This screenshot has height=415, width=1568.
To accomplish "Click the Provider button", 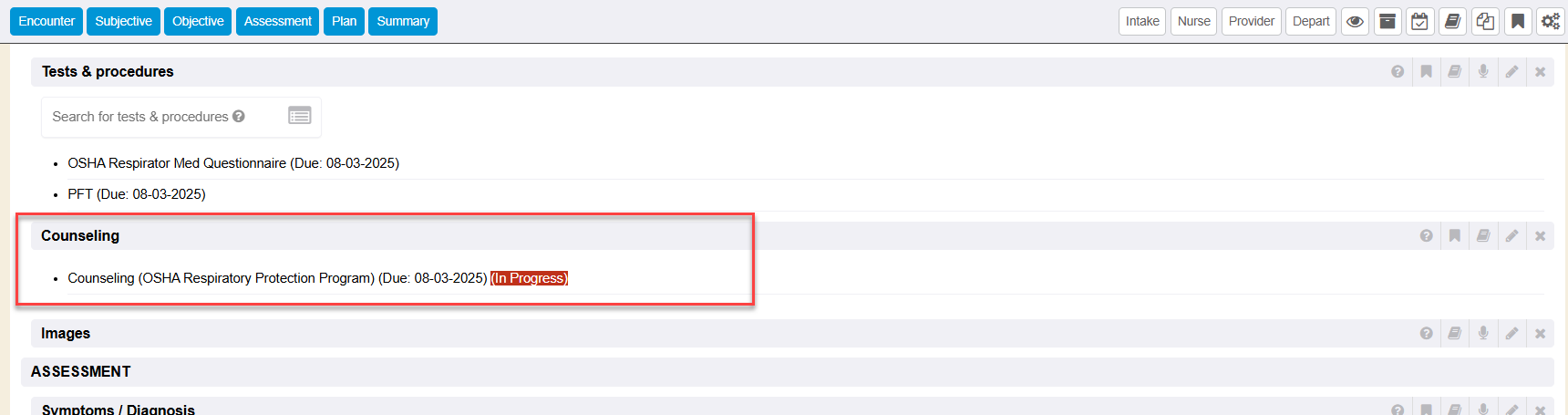I will [1252, 21].
